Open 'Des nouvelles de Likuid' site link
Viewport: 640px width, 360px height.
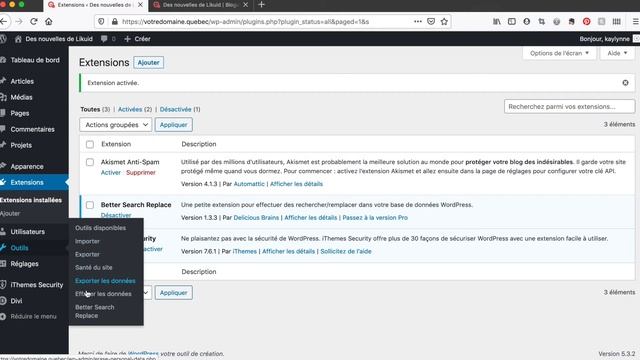[53, 39]
